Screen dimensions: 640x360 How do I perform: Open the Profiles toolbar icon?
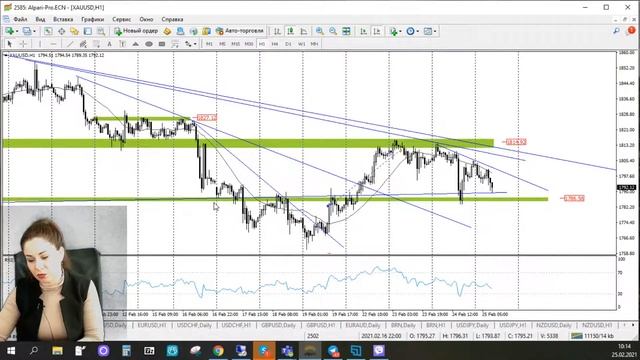click(27, 31)
